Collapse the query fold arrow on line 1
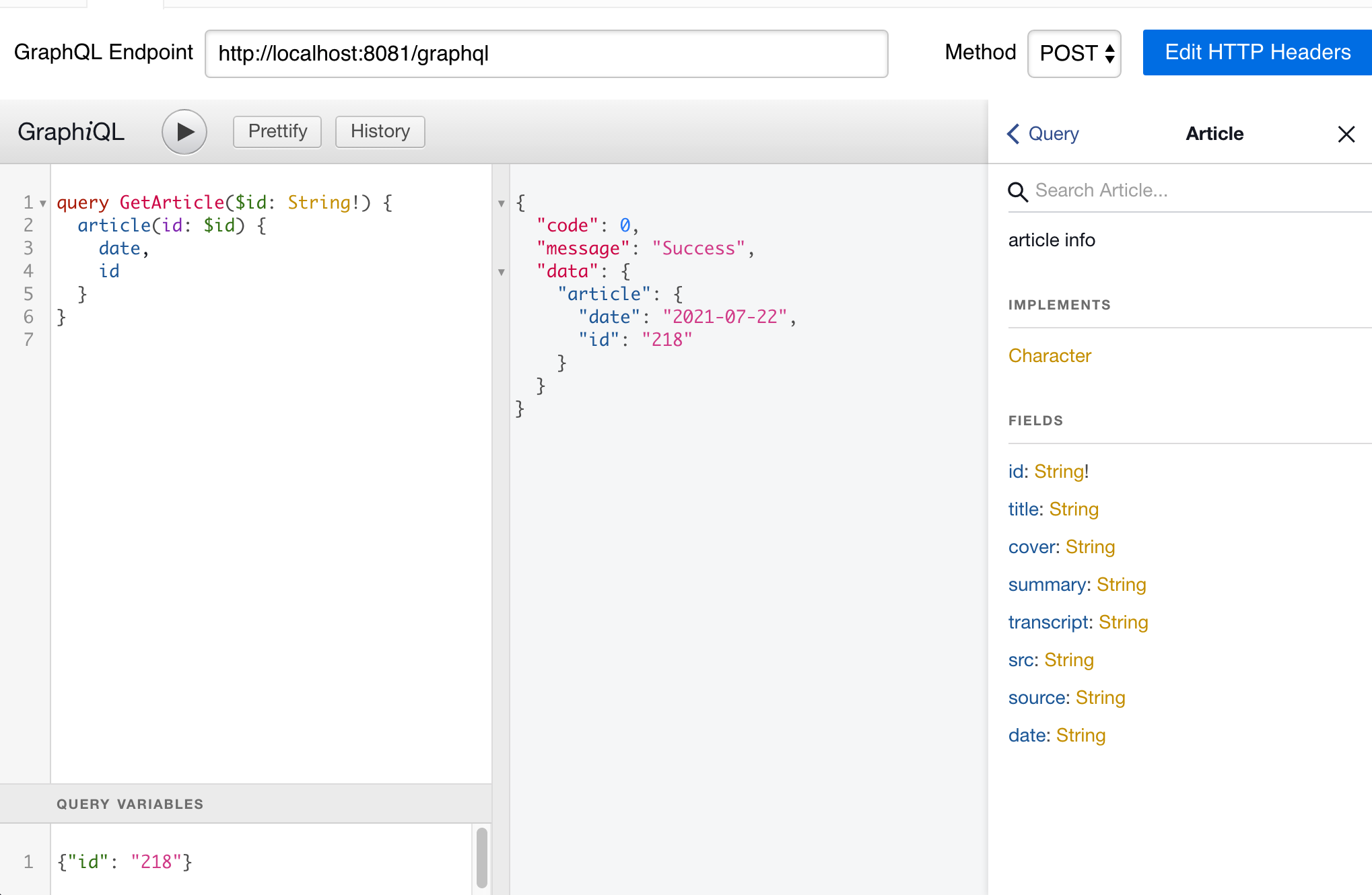Screen dimensions: 1372x895 pyautogui.click(x=43, y=203)
